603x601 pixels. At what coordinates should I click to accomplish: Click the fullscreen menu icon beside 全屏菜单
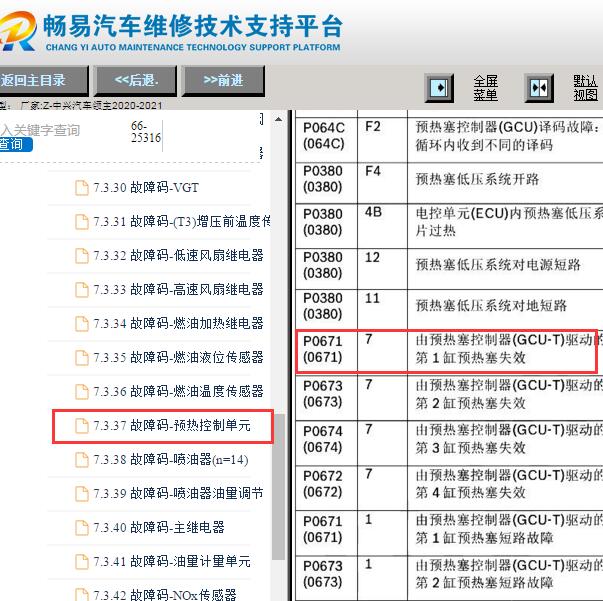(x=439, y=88)
